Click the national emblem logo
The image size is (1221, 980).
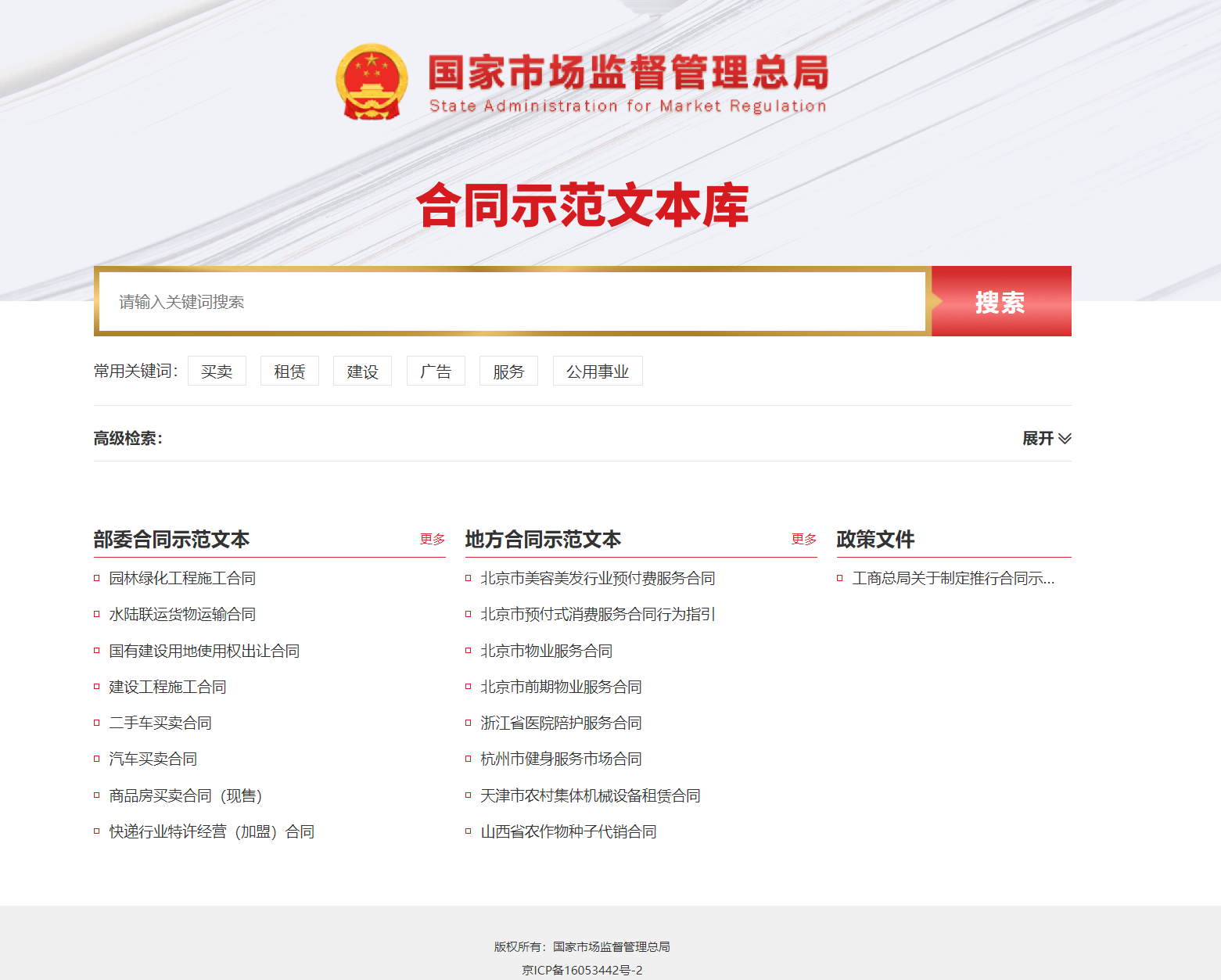pyautogui.click(x=372, y=81)
